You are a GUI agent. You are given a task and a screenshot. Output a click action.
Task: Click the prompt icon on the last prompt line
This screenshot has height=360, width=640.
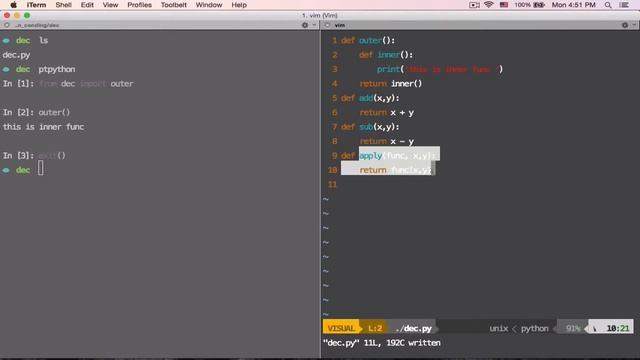(6, 170)
